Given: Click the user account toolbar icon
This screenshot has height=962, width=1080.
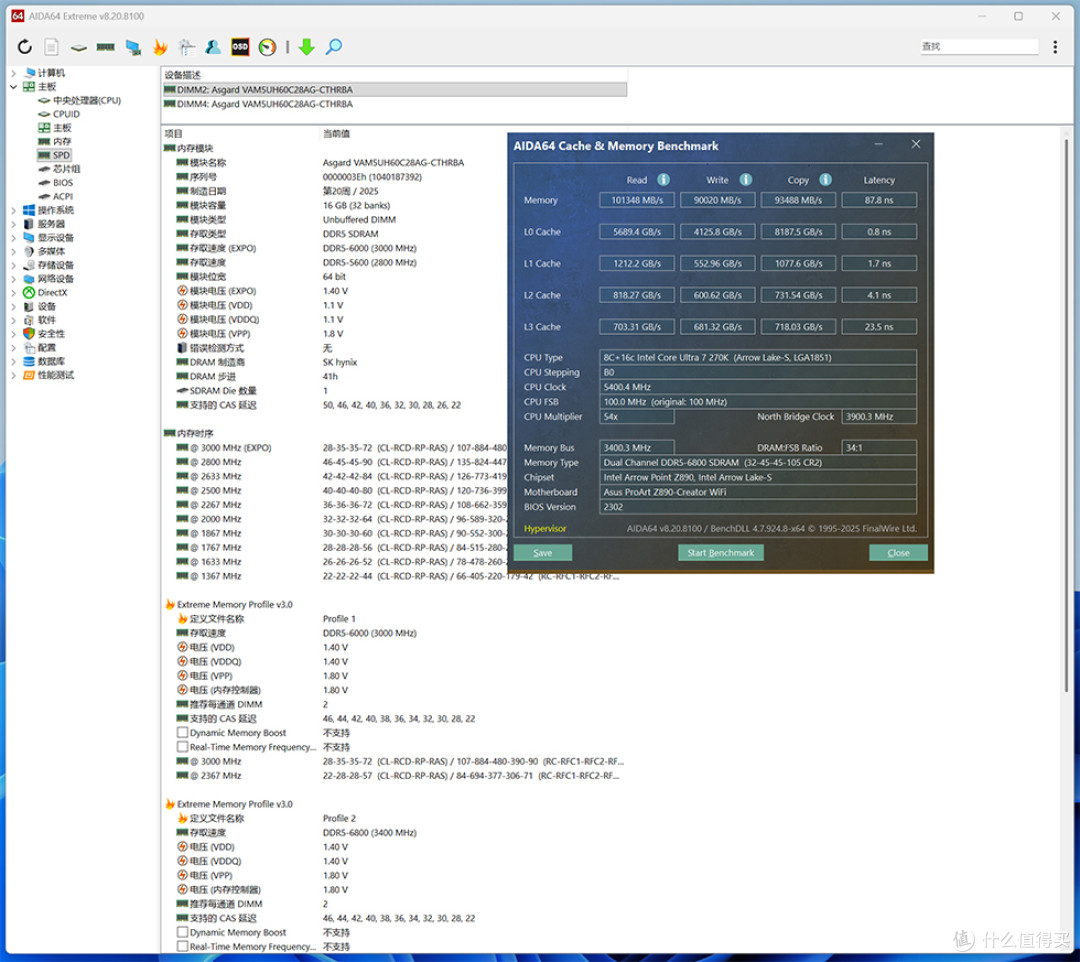Looking at the screenshot, I should [214, 47].
